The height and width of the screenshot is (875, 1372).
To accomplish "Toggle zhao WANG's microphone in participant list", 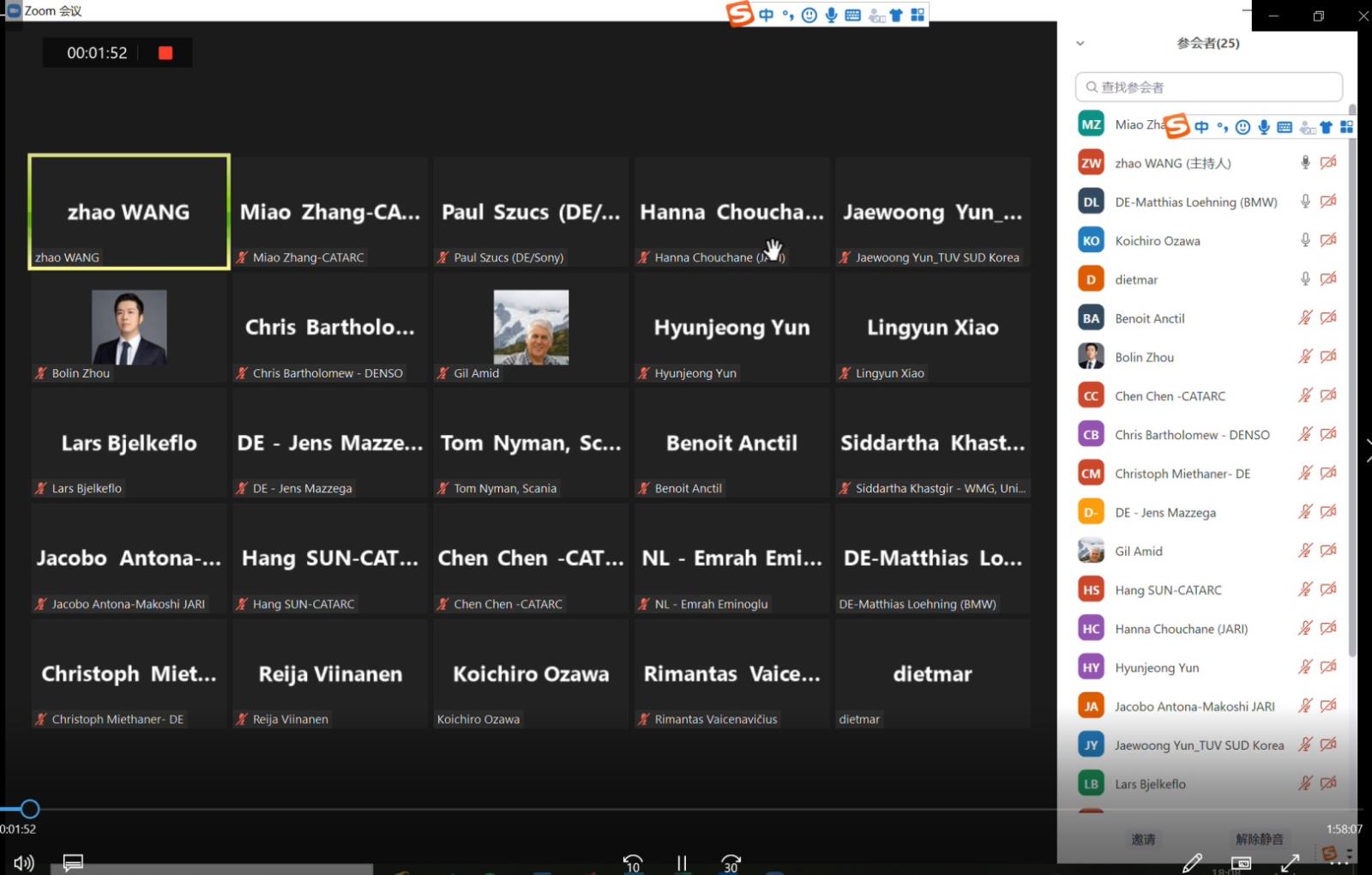I will pyautogui.click(x=1305, y=163).
